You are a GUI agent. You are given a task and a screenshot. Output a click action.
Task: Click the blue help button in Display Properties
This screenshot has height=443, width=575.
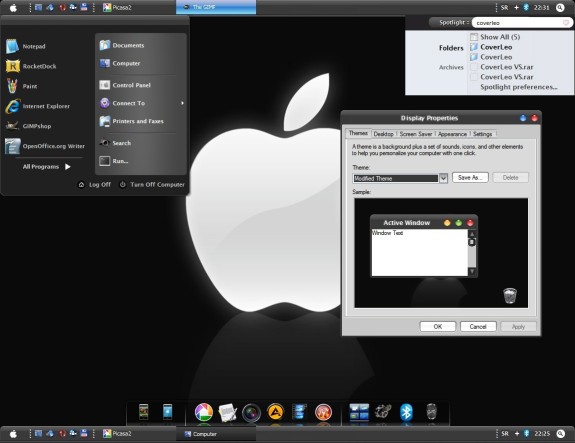tap(523, 118)
